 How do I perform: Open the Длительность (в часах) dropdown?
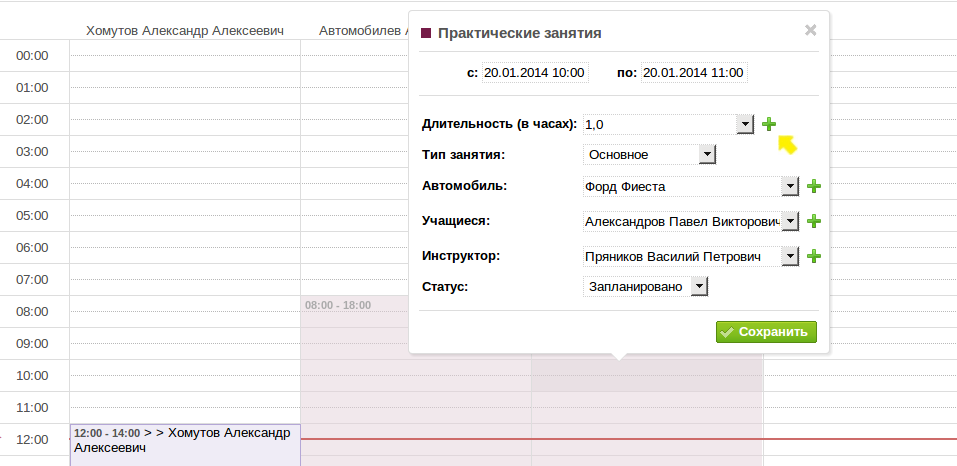click(744, 124)
